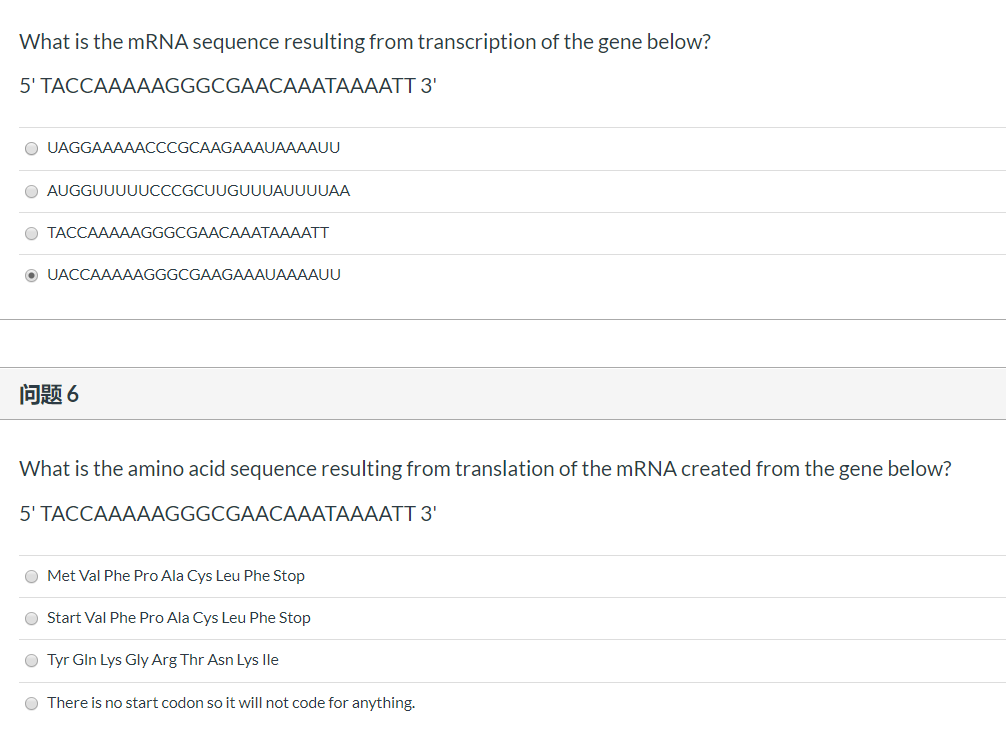
Task: Click answer text AUGGUUUUUCCCGCUUGUUUAUUUUAA
Action: point(198,191)
